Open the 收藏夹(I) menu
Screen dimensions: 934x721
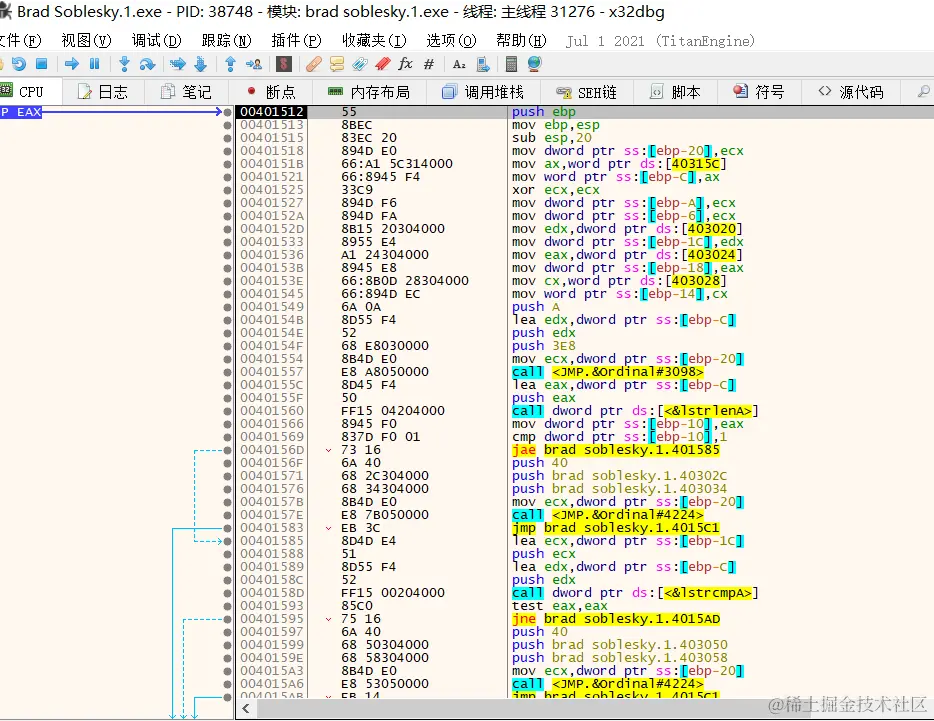[374, 41]
